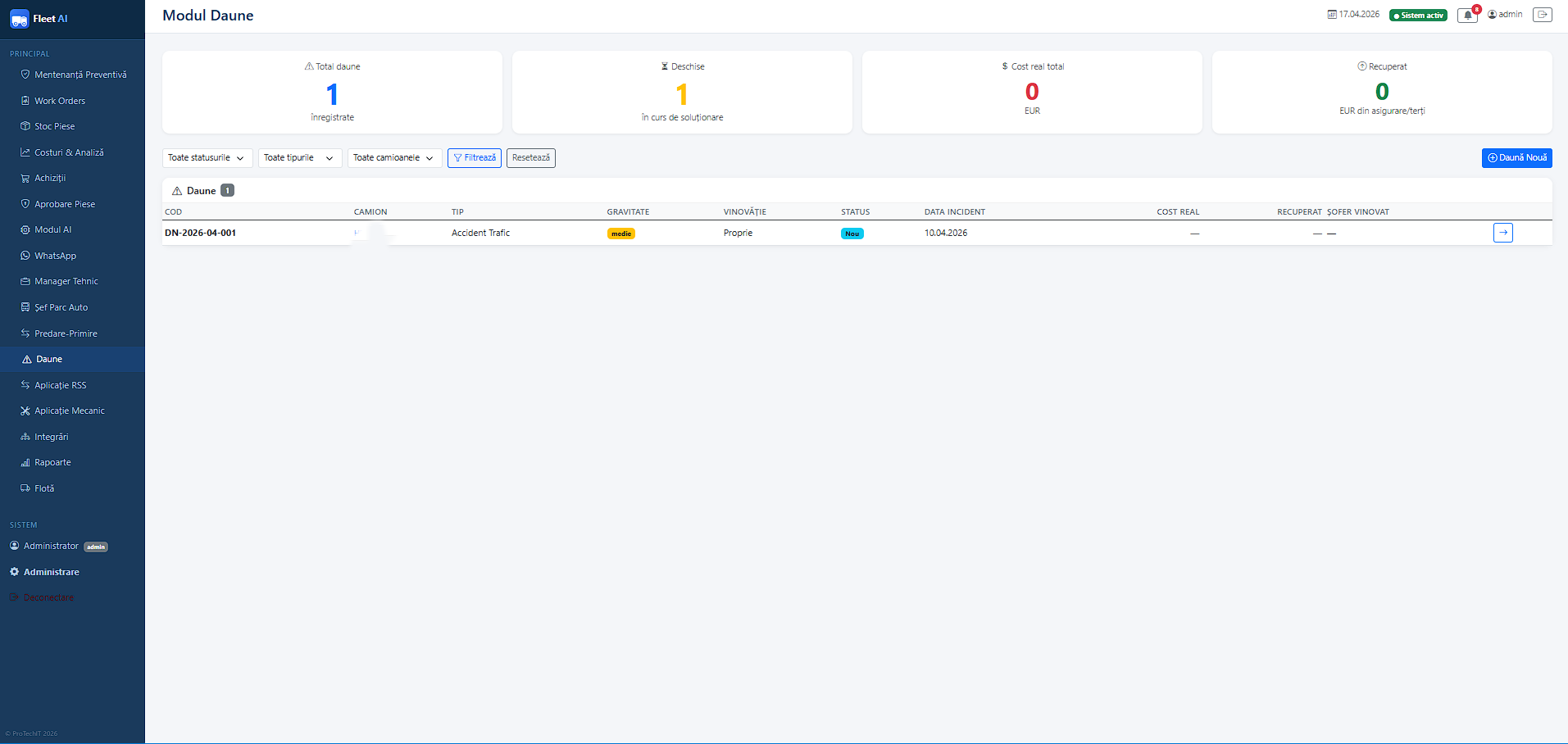The image size is (1568, 744).
Task: Click Sistem activ status badge
Action: click(1419, 16)
